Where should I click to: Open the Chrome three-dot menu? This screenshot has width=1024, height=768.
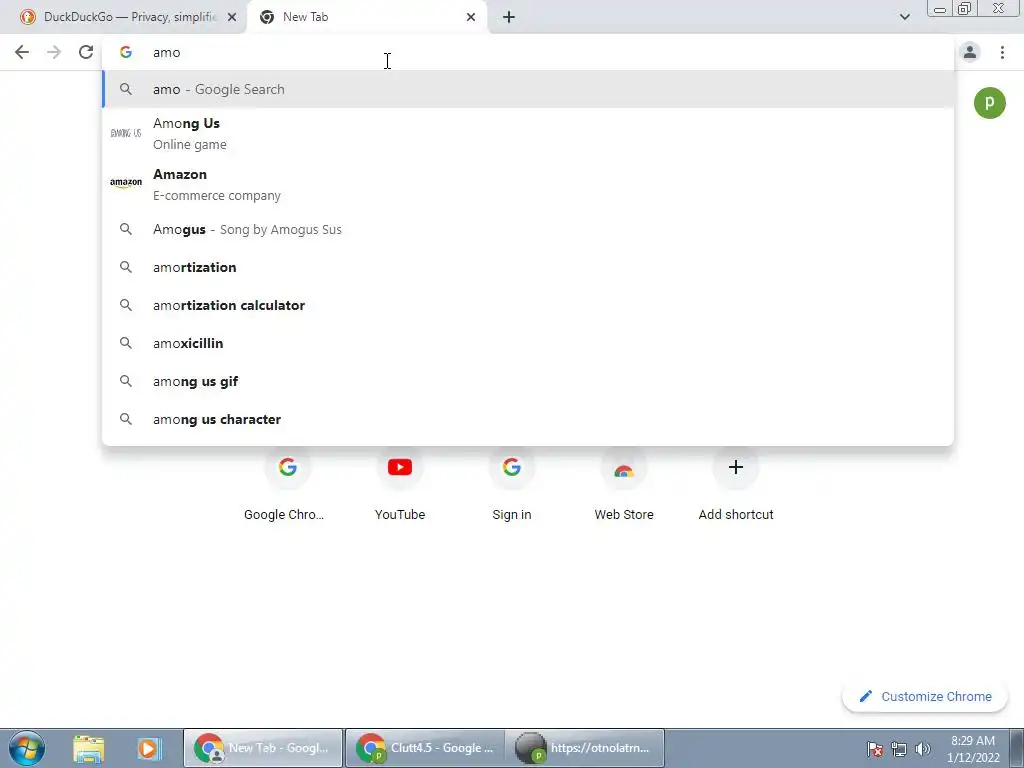click(x=1002, y=52)
